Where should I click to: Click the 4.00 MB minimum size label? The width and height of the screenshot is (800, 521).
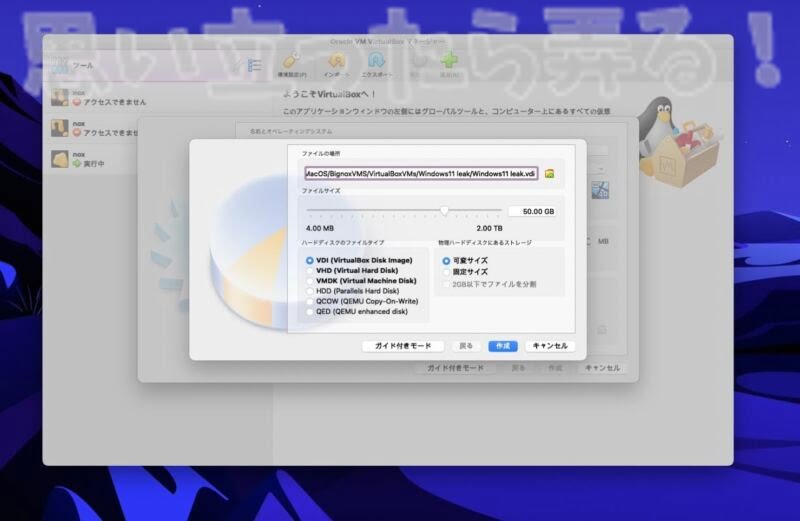320,228
